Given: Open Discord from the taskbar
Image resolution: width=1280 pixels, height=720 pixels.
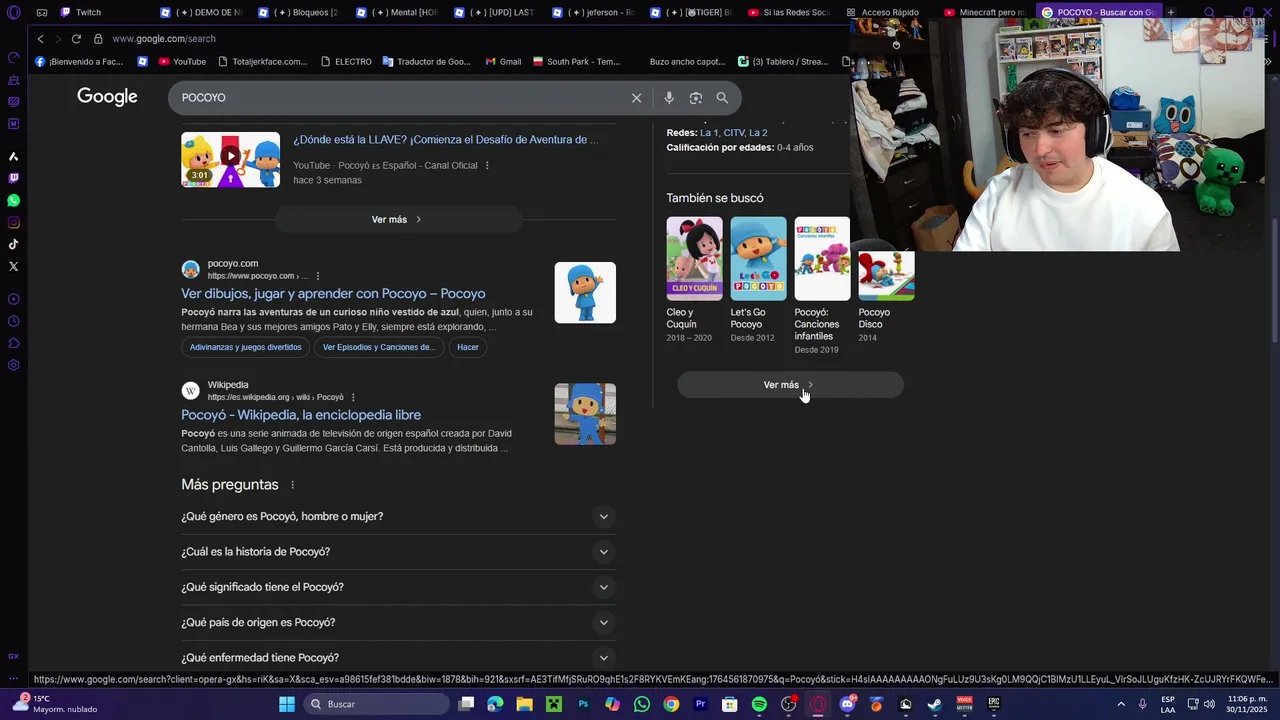Looking at the screenshot, I should pos(847,704).
